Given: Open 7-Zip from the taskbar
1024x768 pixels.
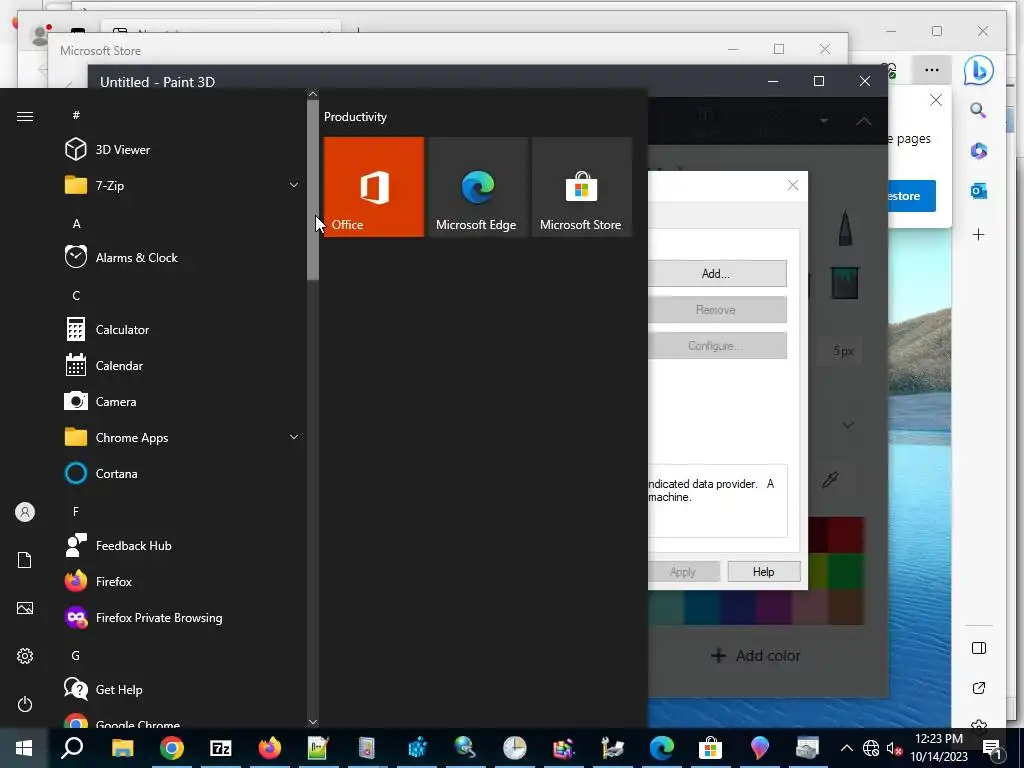Looking at the screenshot, I should click(221, 748).
